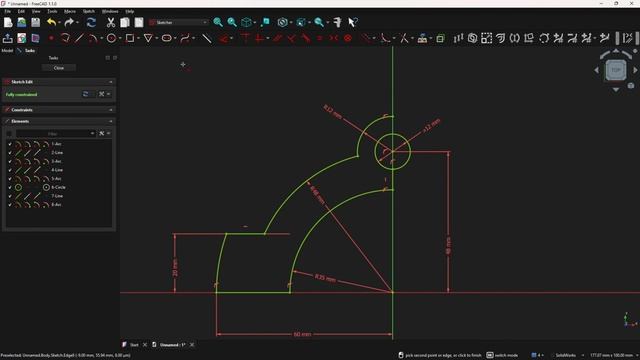640x360 pixels.
Task: Open the undo history dropdown arrow
Action: point(59,22)
